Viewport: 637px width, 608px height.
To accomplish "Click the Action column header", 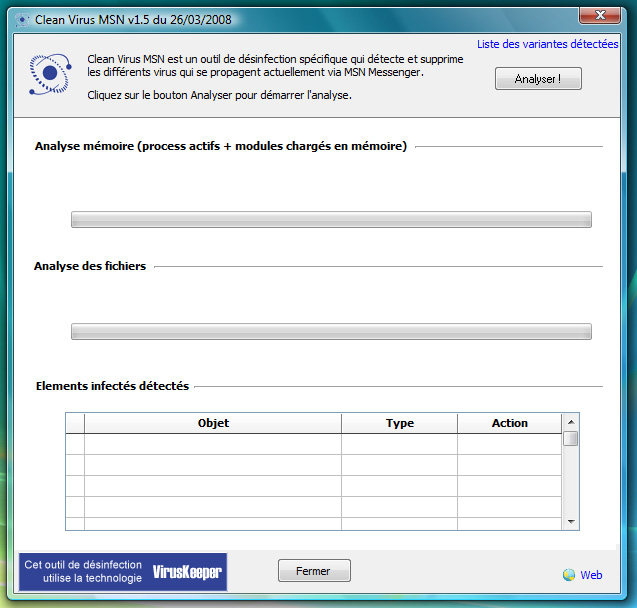I will [x=509, y=423].
